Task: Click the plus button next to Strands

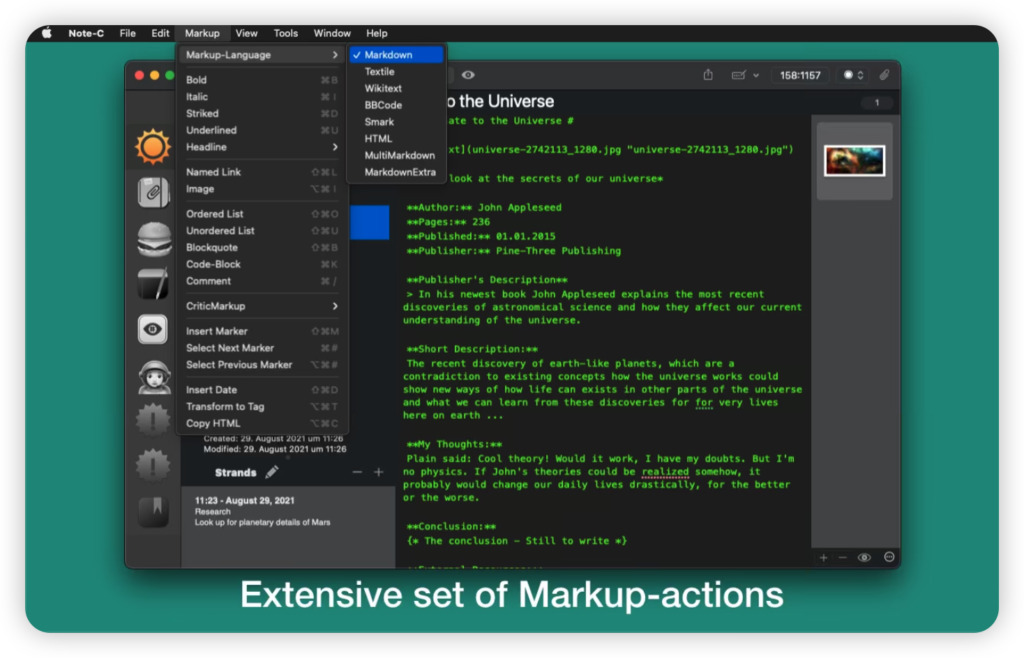Action: pyautogui.click(x=379, y=470)
